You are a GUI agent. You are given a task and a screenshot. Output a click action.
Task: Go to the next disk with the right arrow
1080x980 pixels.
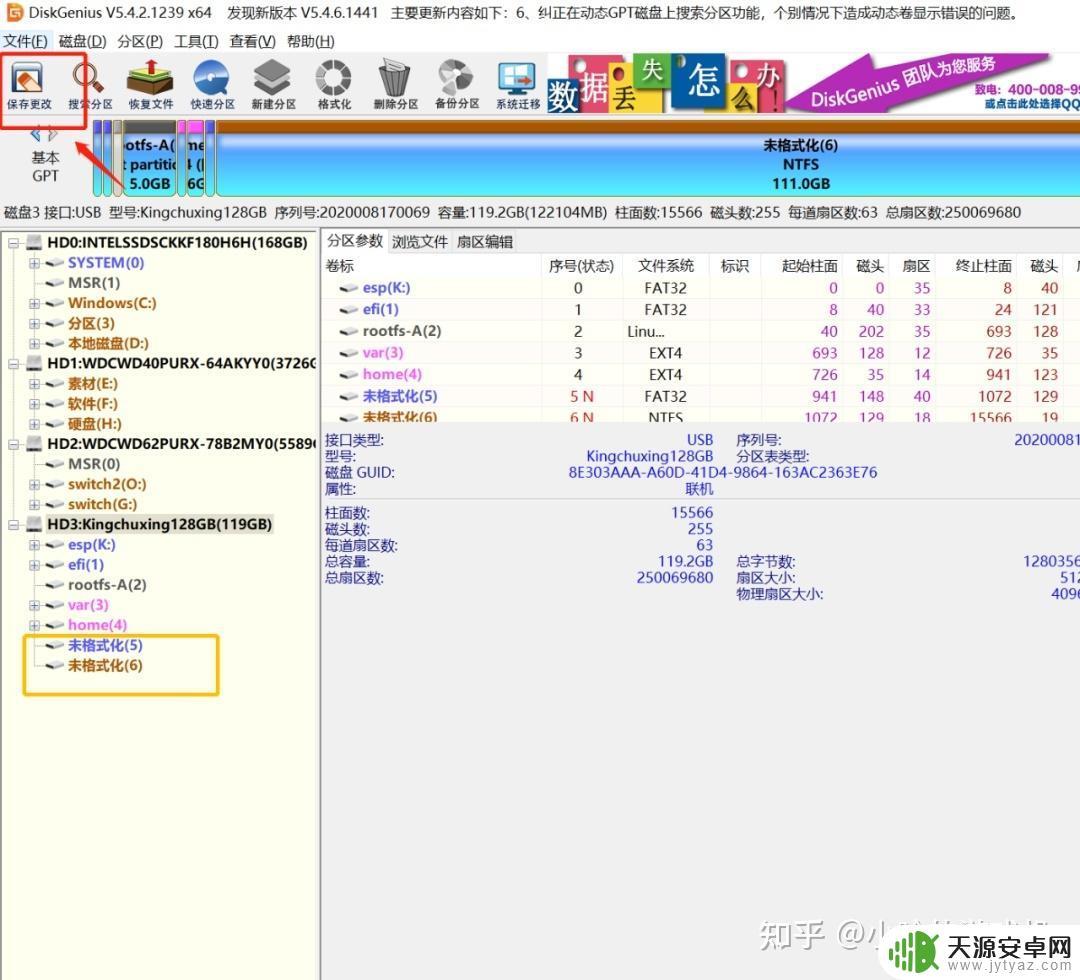[x=53, y=134]
